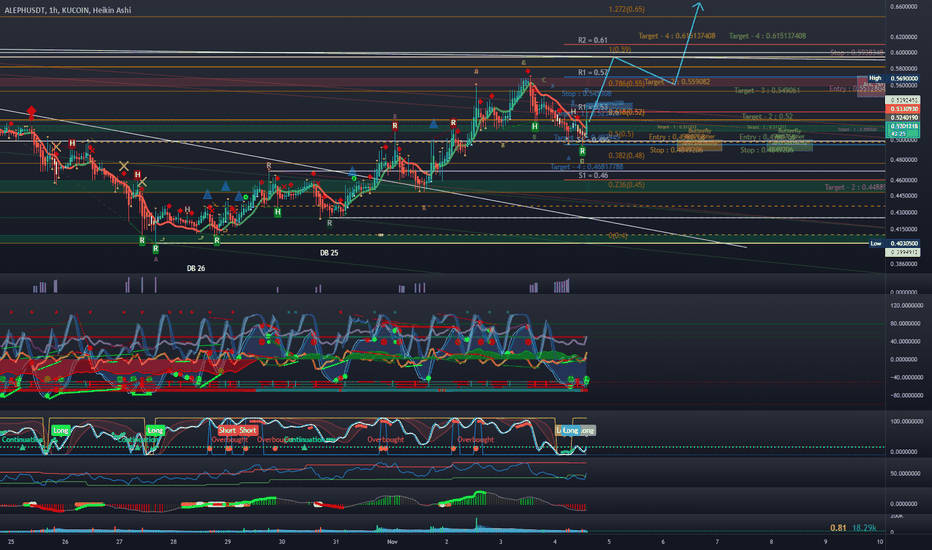
Task: Click the 1.272(0.65) Fibonacci label
Action: point(626,10)
